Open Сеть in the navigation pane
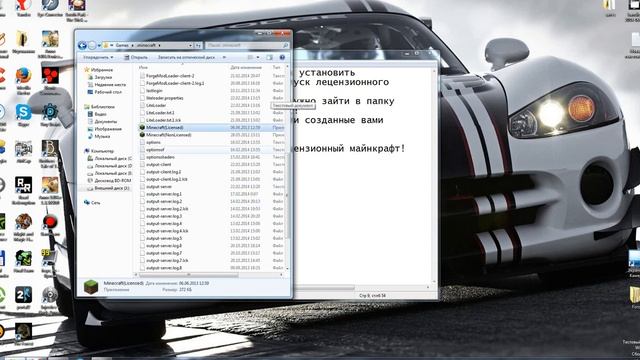 92,202
